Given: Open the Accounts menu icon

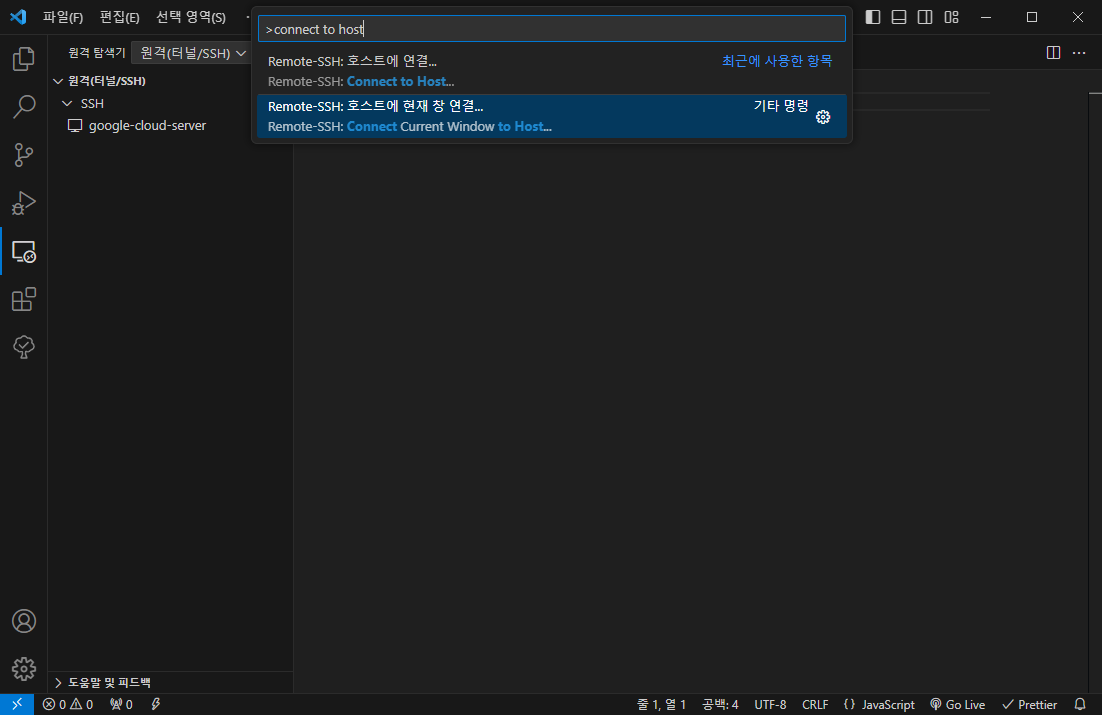Looking at the screenshot, I should point(24,621).
